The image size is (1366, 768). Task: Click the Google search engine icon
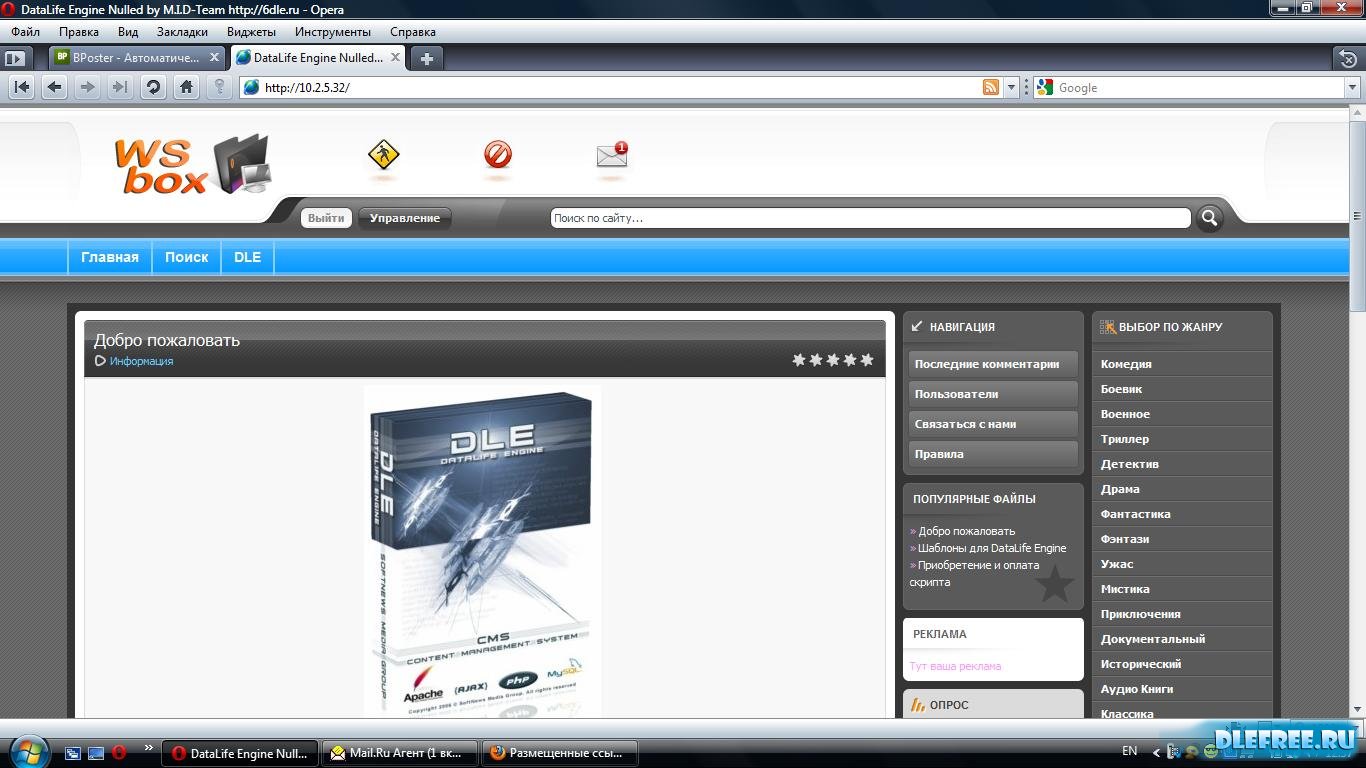click(1045, 87)
